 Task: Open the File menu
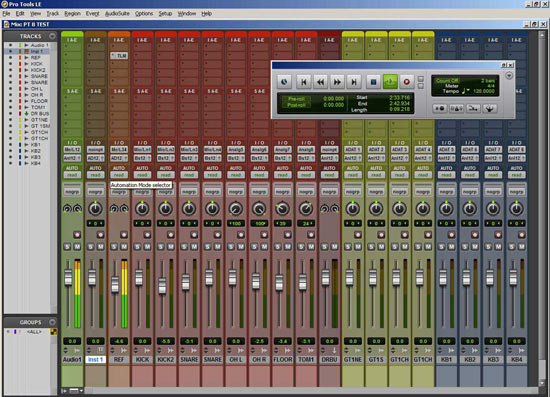pos(6,13)
